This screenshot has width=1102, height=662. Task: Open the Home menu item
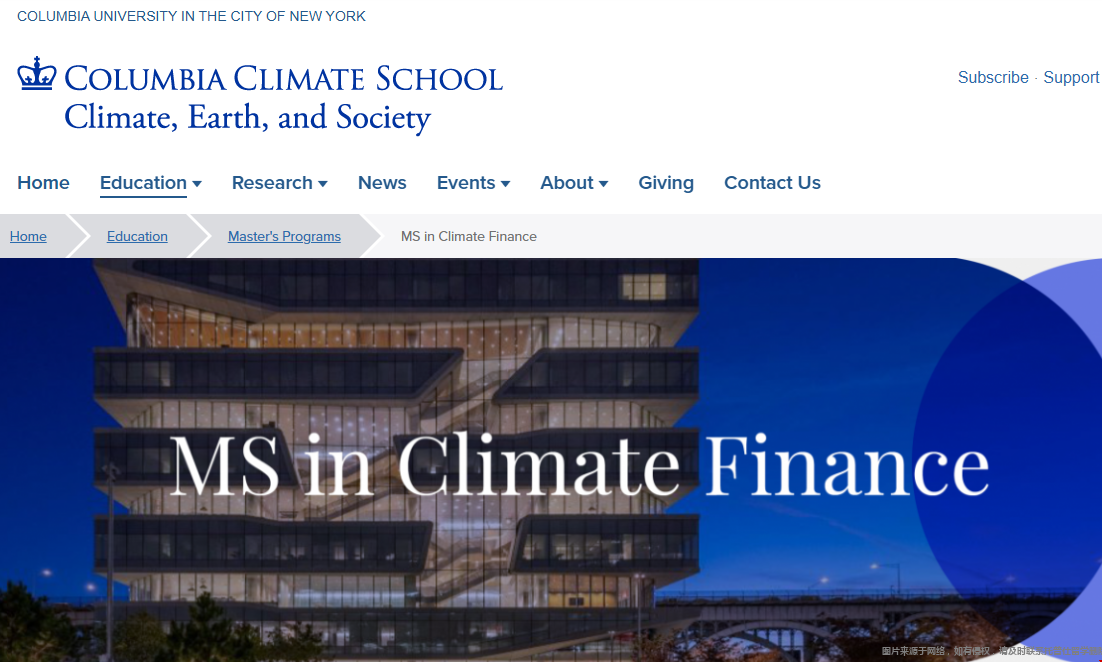click(x=43, y=183)
